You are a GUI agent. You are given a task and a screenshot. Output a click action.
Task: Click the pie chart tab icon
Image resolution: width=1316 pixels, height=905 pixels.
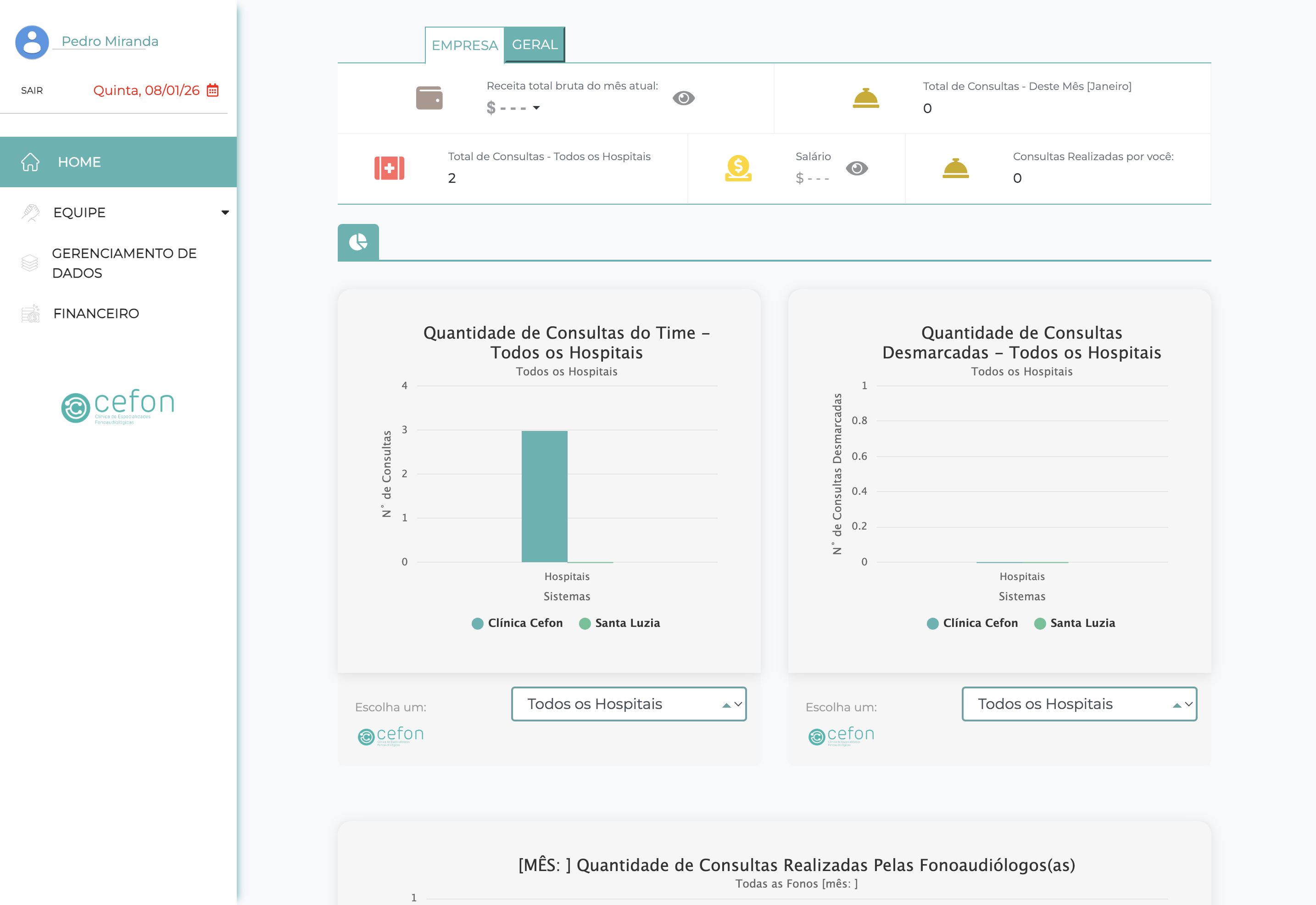(358, 242)
